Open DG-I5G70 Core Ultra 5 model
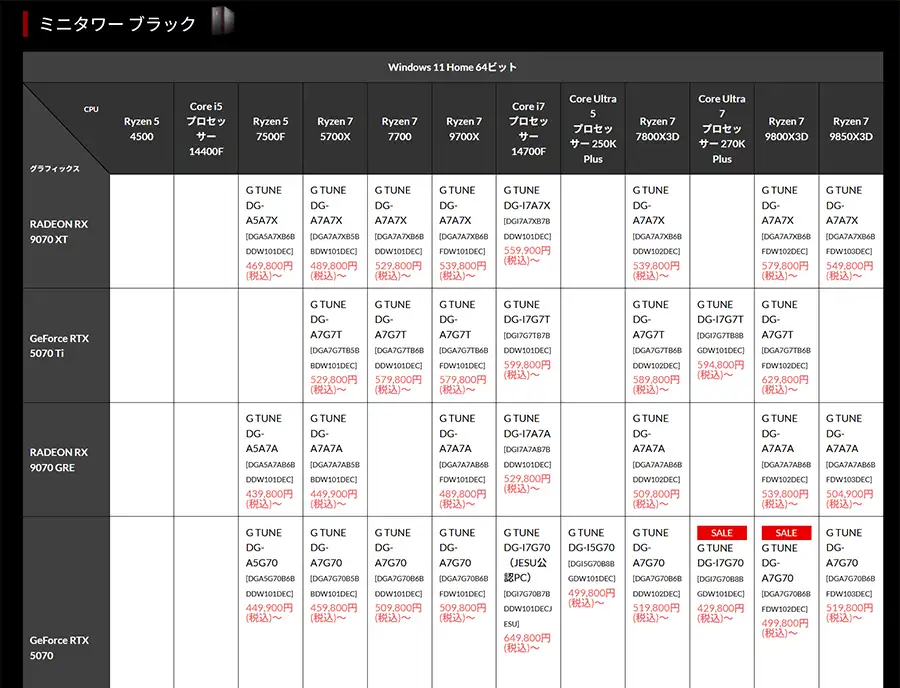This screenshot has height=688, width=900. click(592, 567)
